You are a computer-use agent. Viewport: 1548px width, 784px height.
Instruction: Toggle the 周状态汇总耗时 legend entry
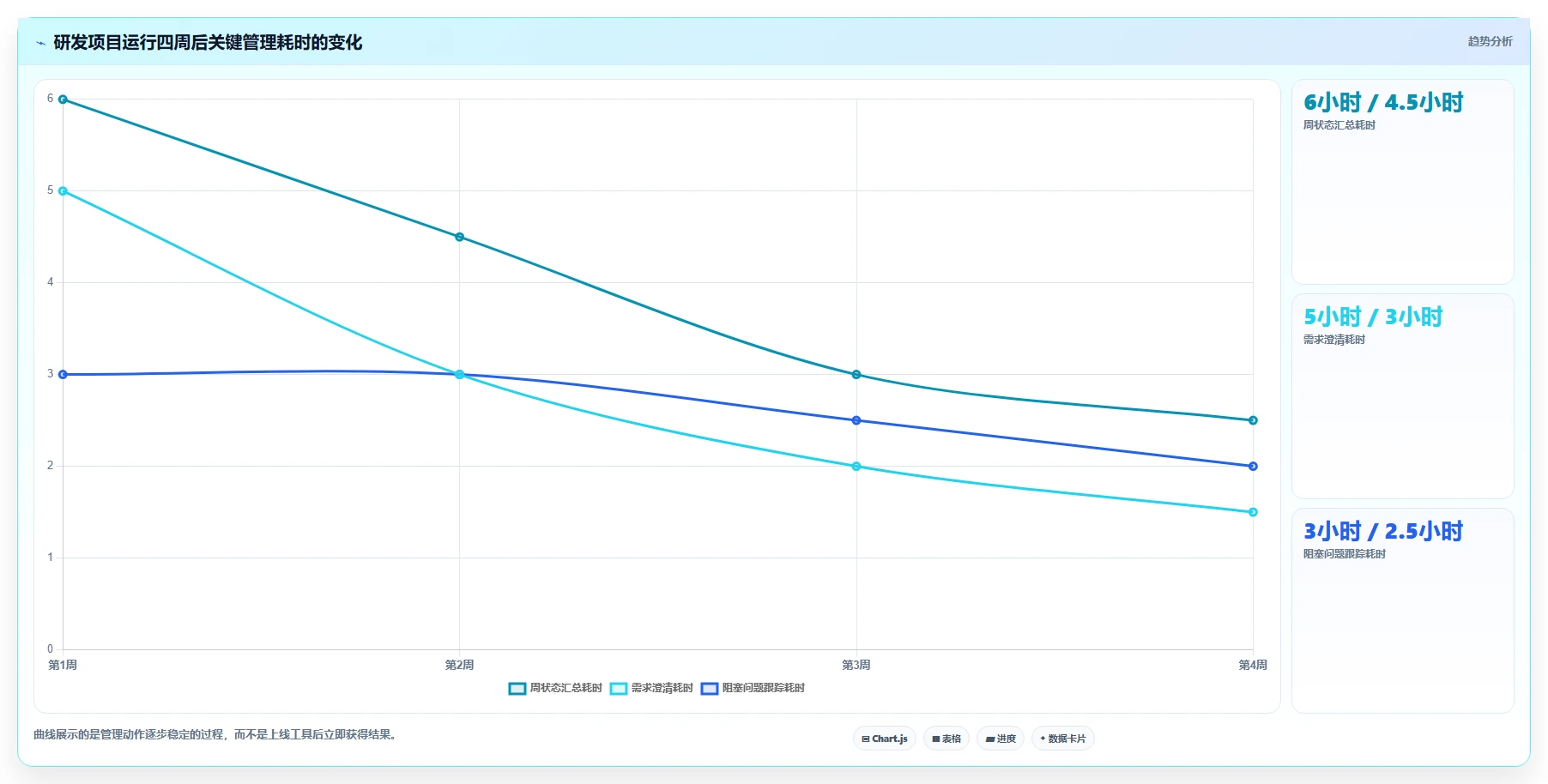555,688
